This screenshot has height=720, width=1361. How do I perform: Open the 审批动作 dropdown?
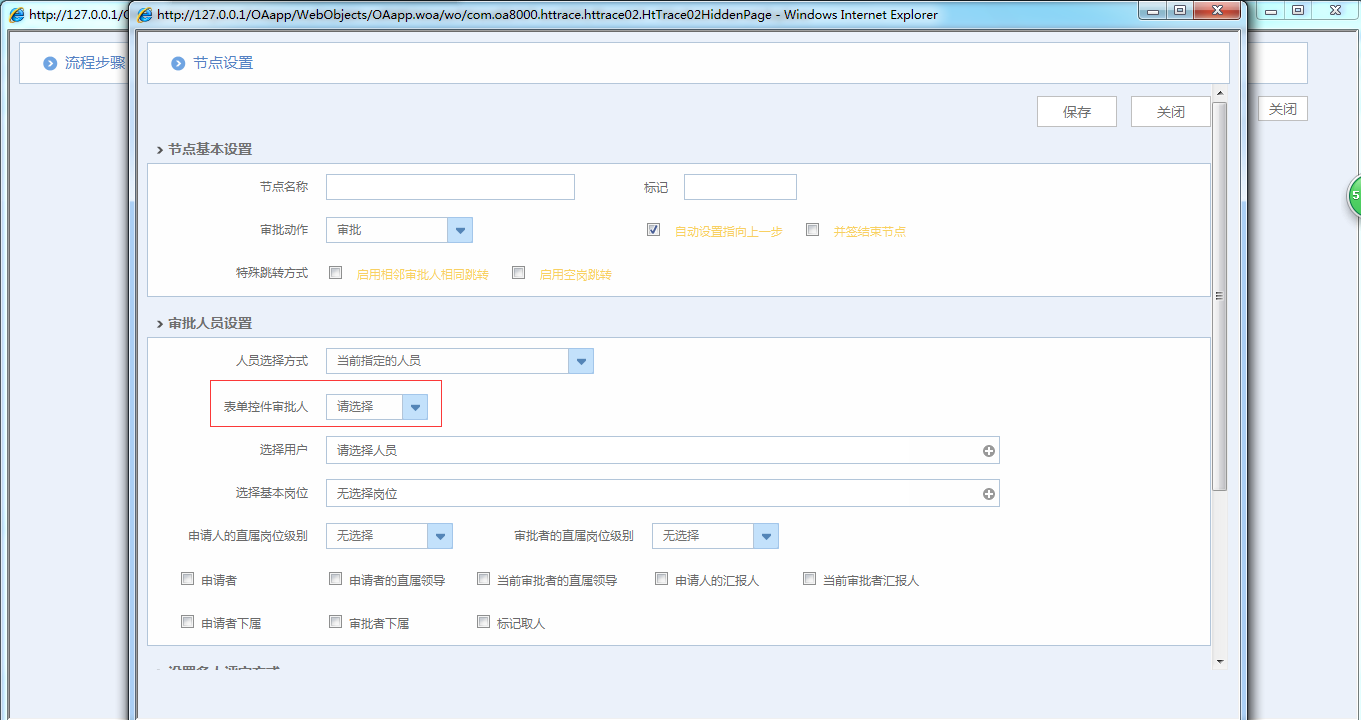coord(460,231)
